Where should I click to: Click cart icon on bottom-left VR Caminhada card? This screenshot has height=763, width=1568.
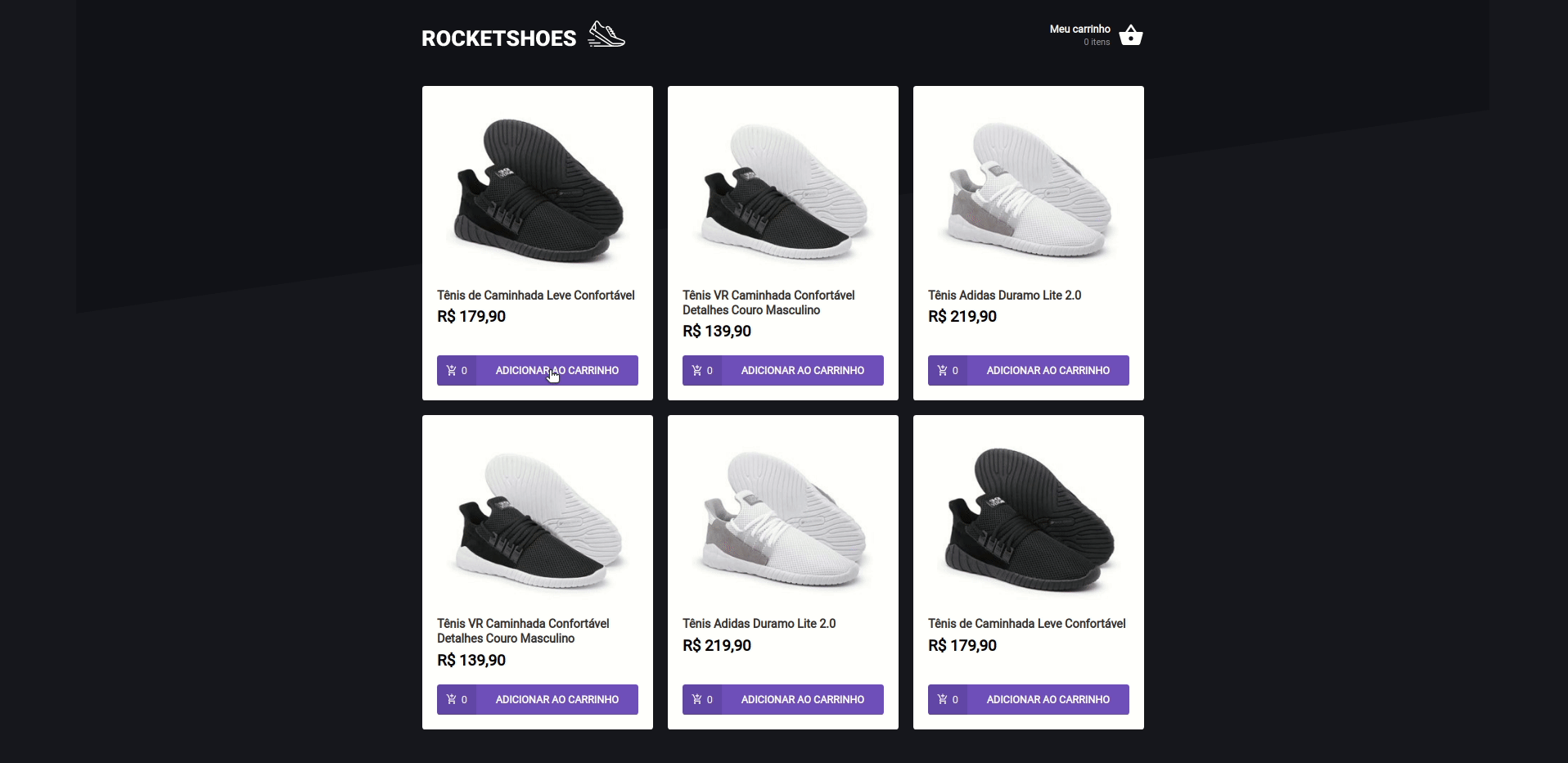point(457,699)
